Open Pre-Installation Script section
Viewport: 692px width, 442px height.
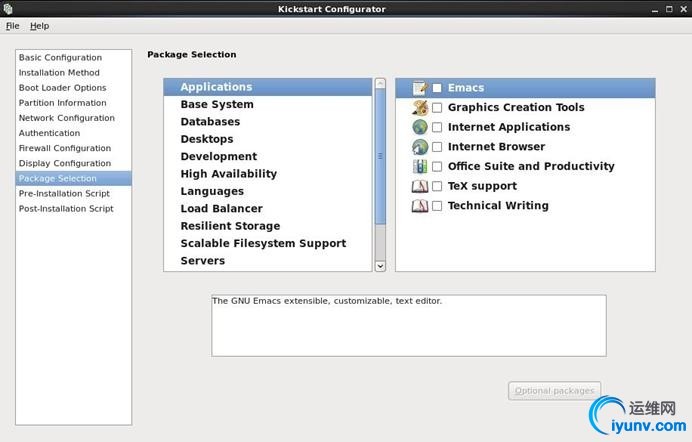73,193
